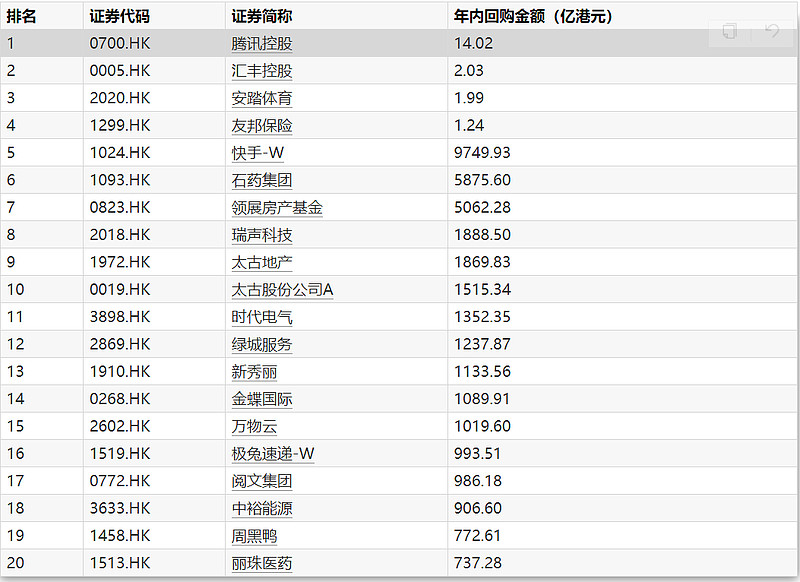Image resolution: width=800 pixels, height=582 pixels.
Task: Open the 瑞声科技 stock link
Action: (x=262, y=235)
